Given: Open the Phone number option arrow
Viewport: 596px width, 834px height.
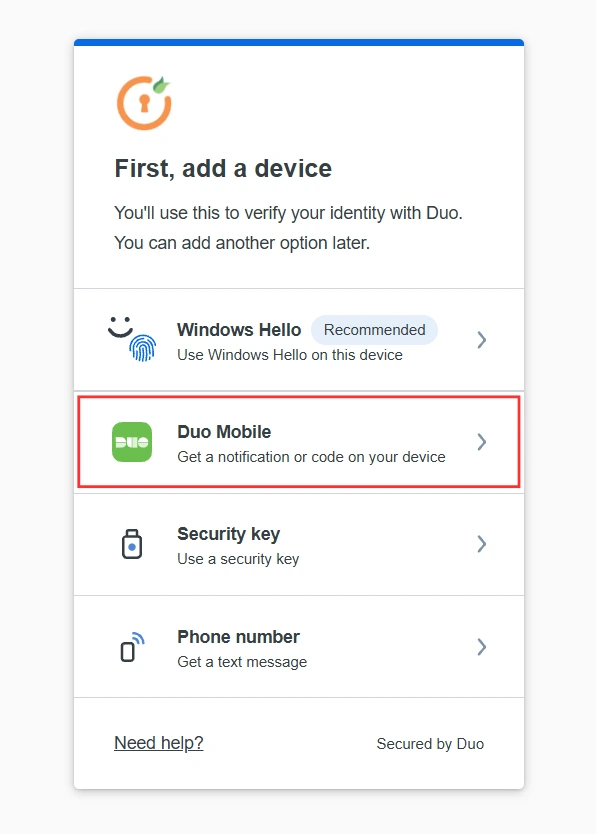Looking at the screenshot, I should [481, 646].
